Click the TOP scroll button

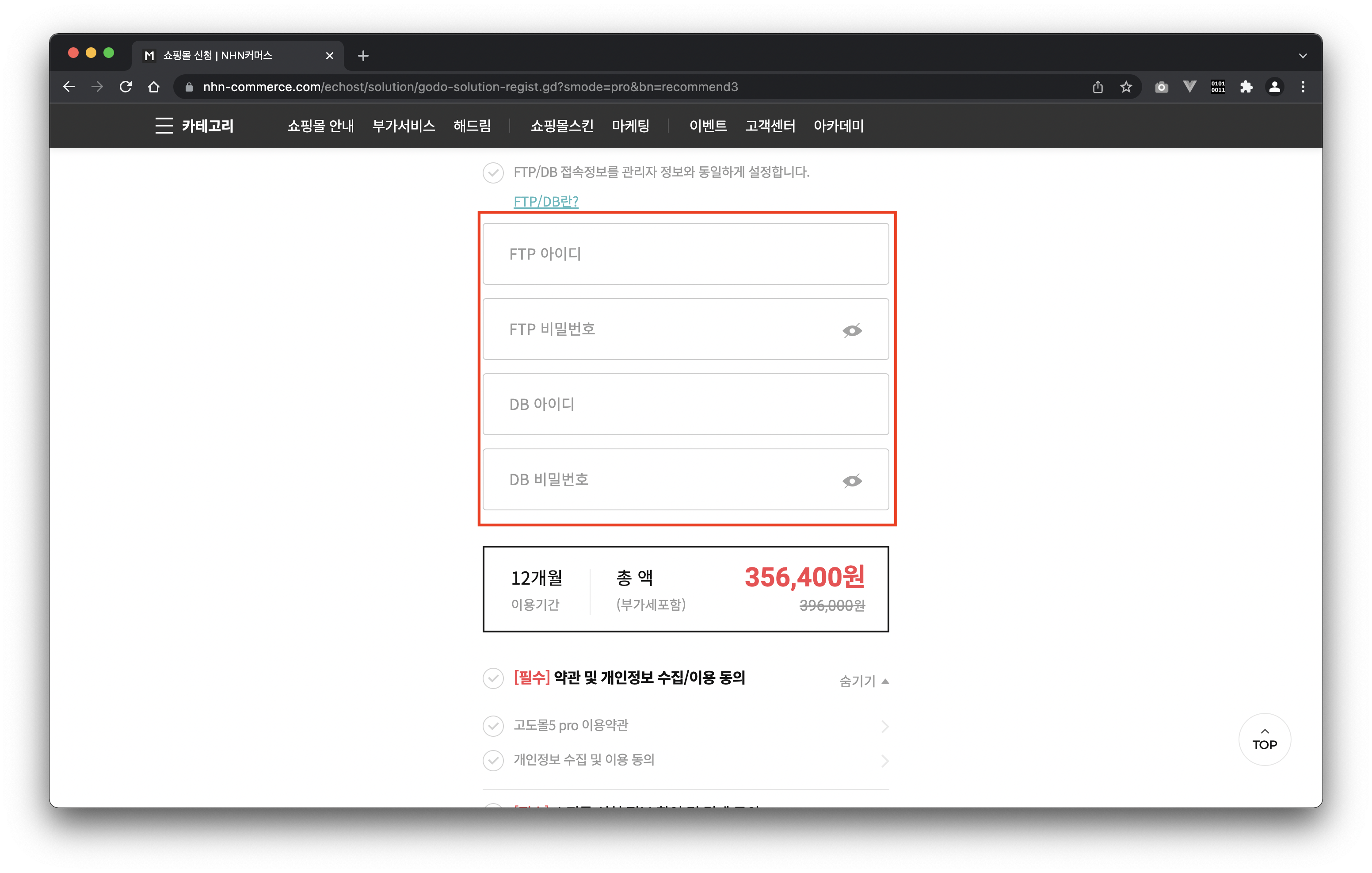pyautogui.click(x=1264, y=739)
